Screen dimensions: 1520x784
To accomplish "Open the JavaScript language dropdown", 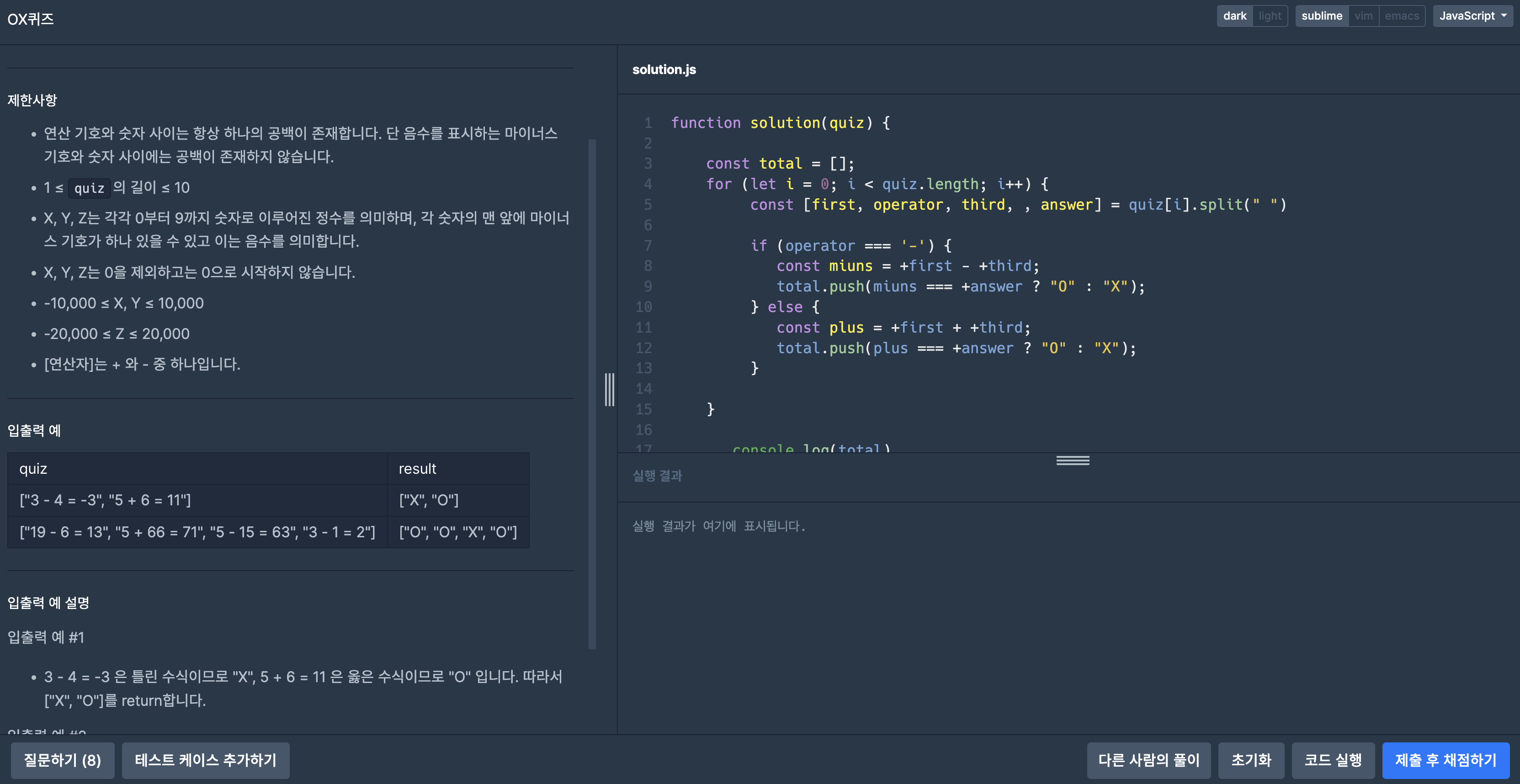I will [1472, 16].
